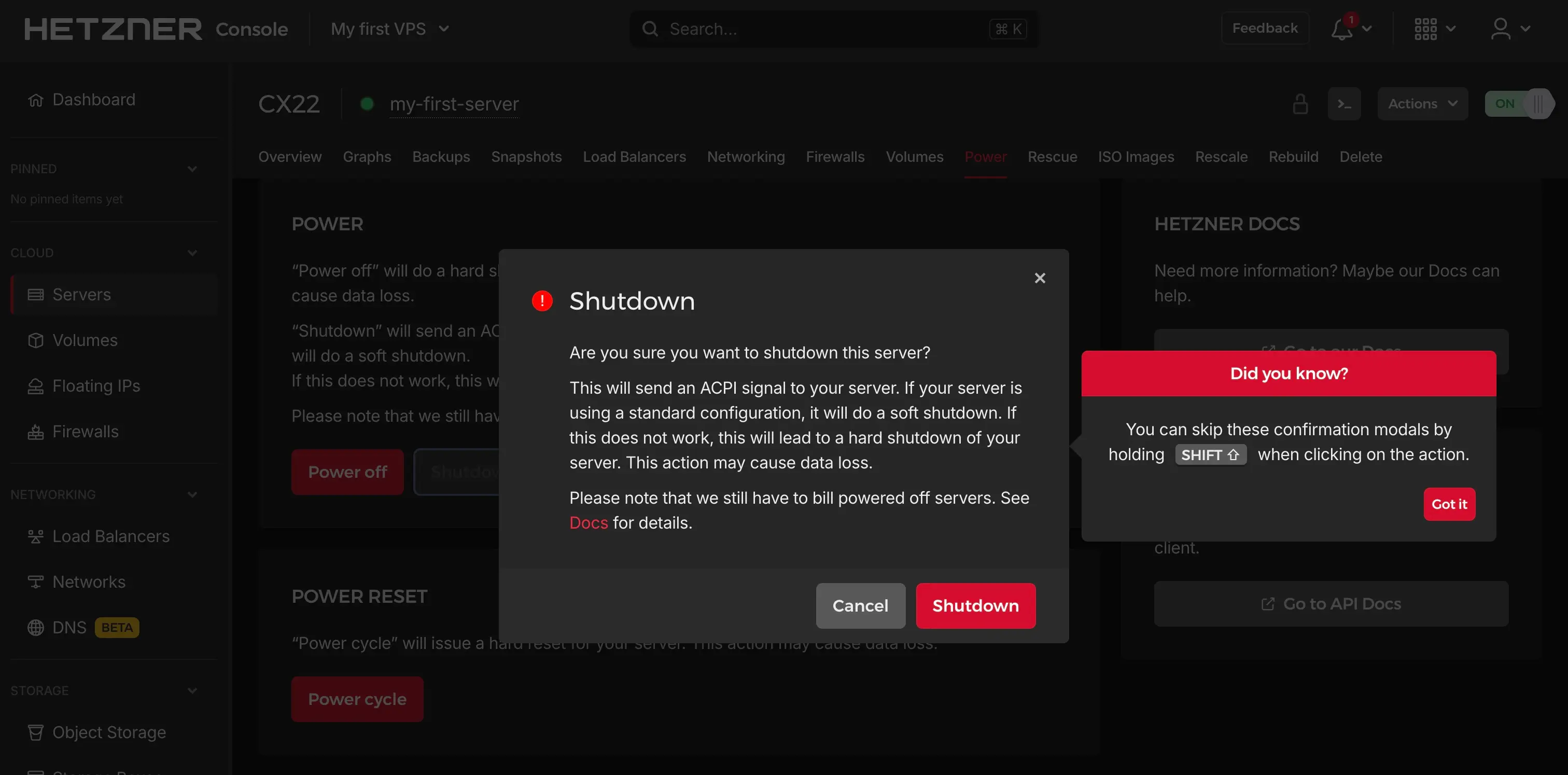Select Servers in the sidebar
The image size is (1568, 775).
[x=82, y=294]
